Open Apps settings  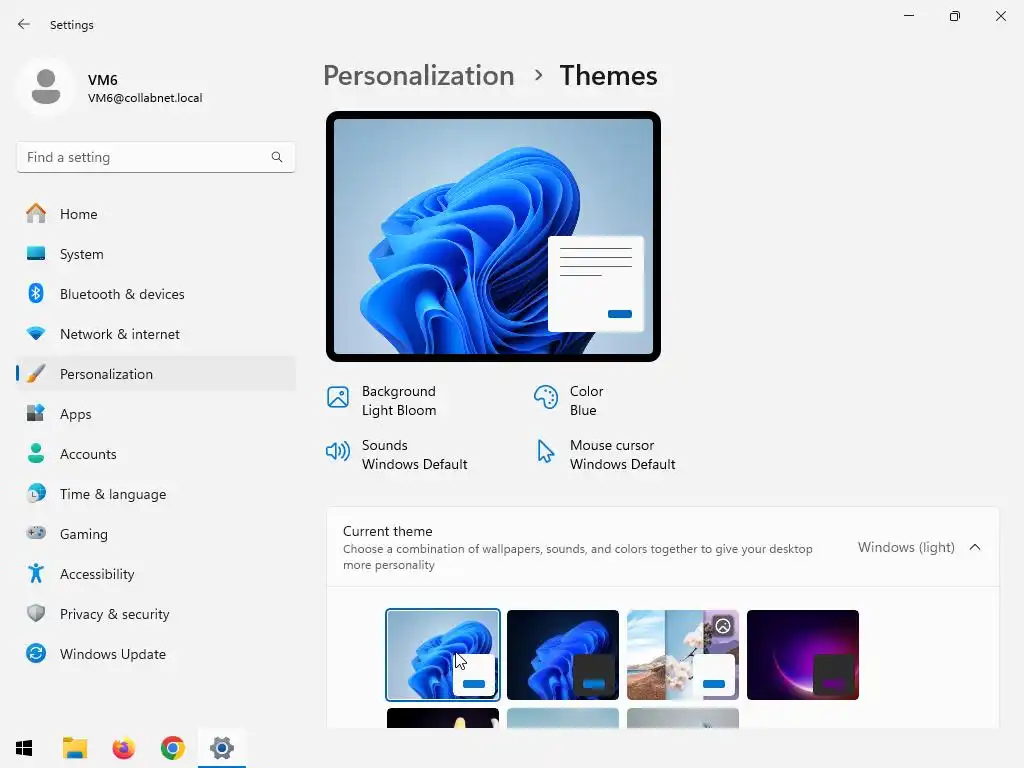tap(155, 414)
